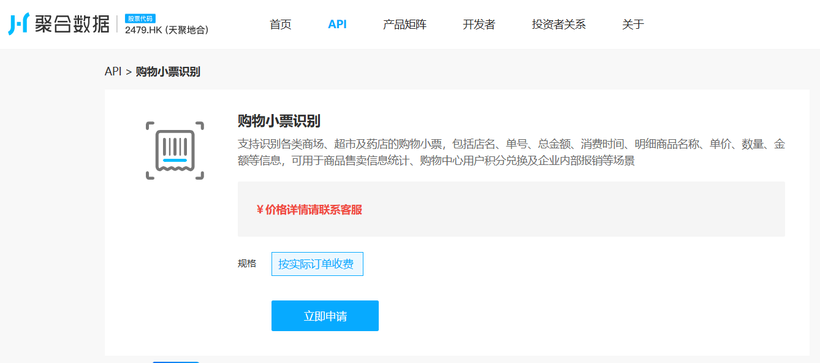Click the 聚合数据 logo text
This screenshot has height=363, width=820.
[72, 24]
